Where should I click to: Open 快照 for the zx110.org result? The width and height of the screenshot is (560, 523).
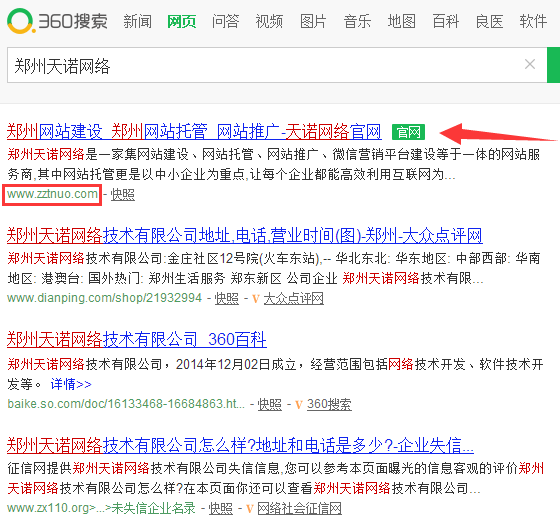coord(220,508)
